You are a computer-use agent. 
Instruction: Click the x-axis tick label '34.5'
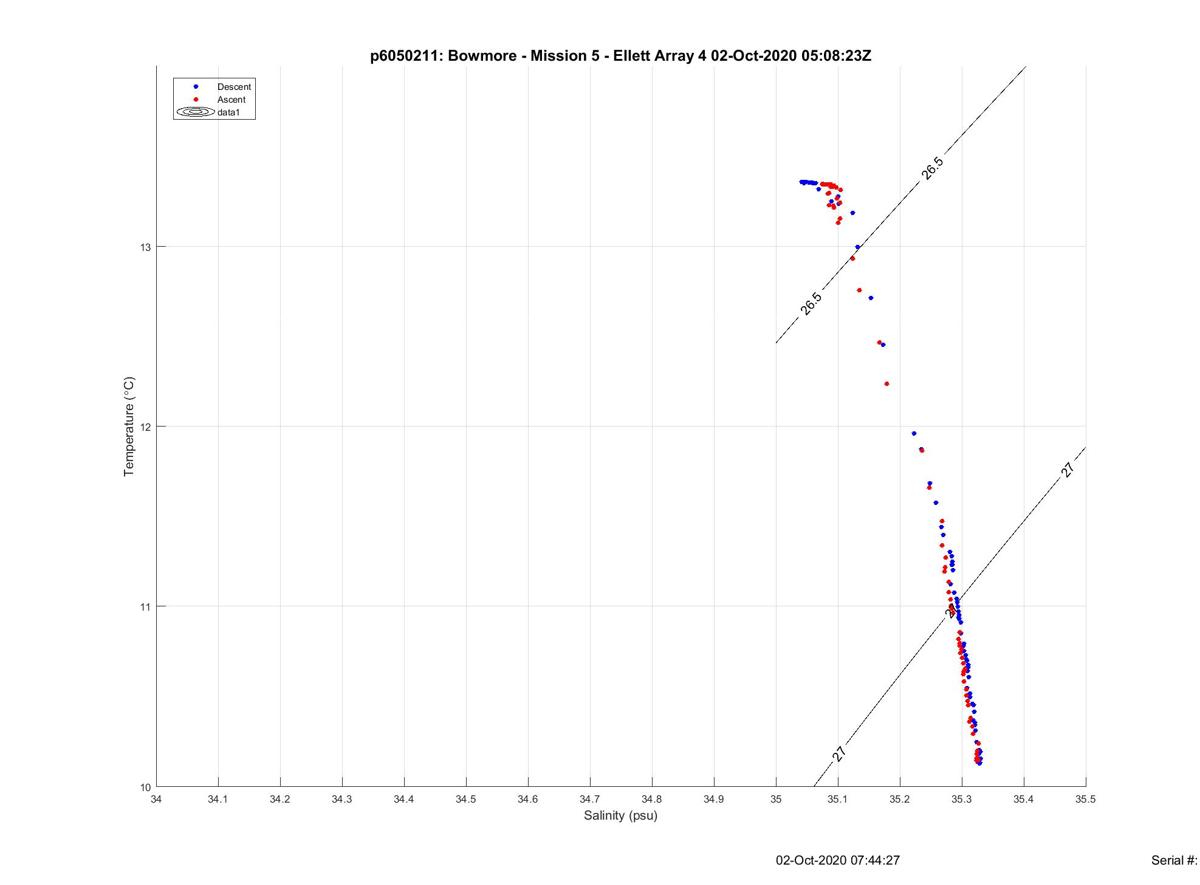466,800
